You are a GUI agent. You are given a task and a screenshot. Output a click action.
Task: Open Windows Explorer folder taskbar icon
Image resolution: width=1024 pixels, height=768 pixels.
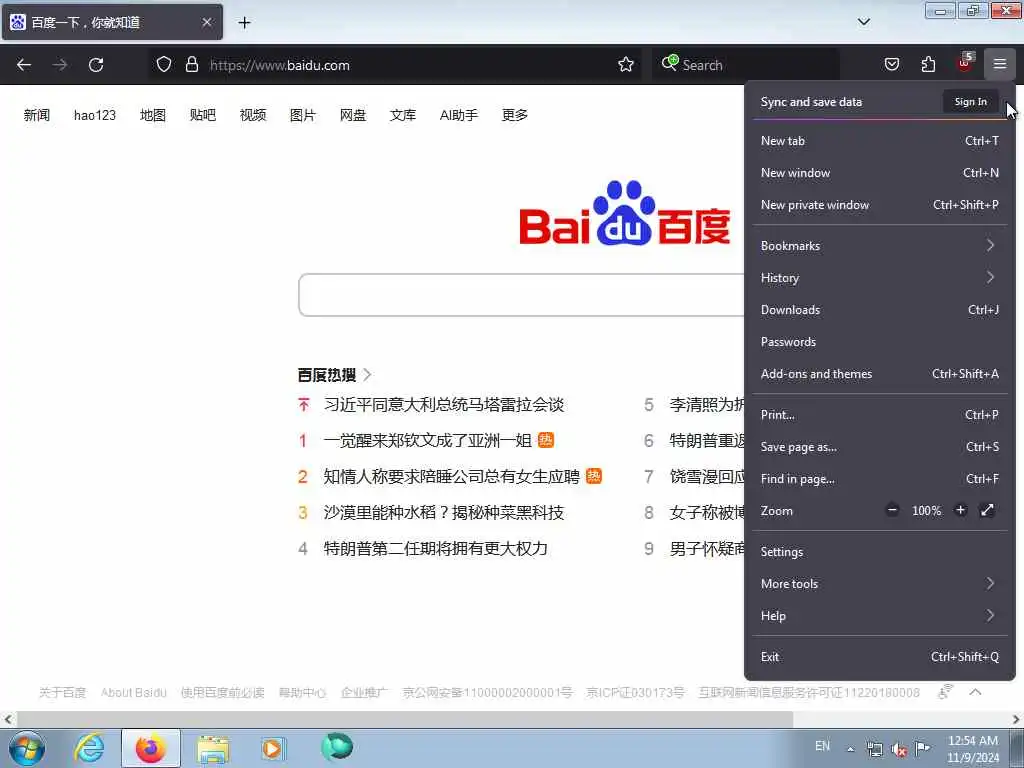tap(213, 748)
